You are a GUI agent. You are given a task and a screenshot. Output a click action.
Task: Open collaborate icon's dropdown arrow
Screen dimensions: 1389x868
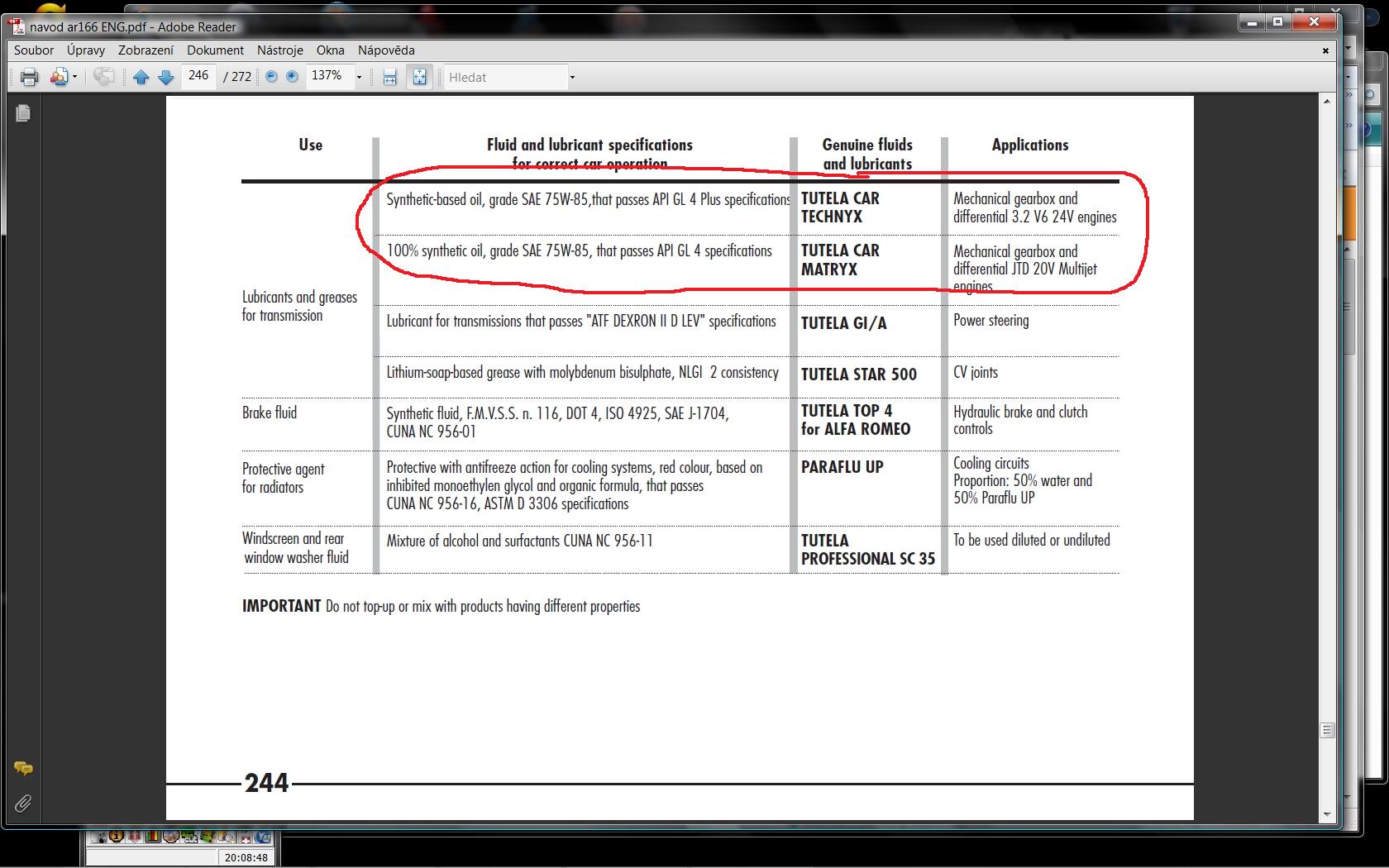[74, 78]
